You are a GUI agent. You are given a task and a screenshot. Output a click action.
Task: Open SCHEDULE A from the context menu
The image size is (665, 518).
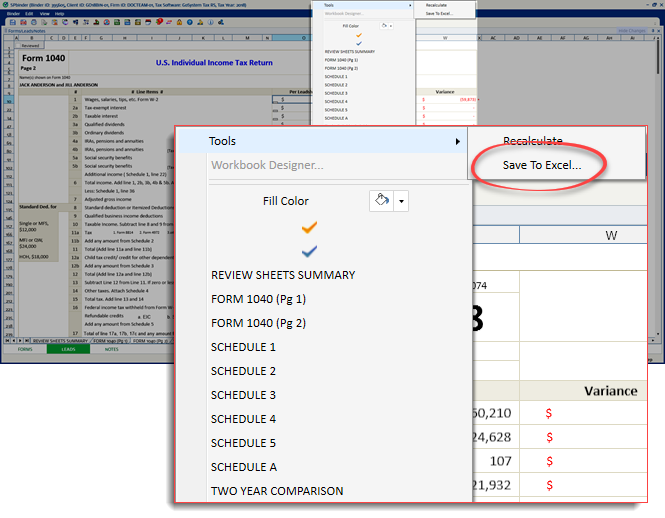pyautogui.click(x=243, y=467)
